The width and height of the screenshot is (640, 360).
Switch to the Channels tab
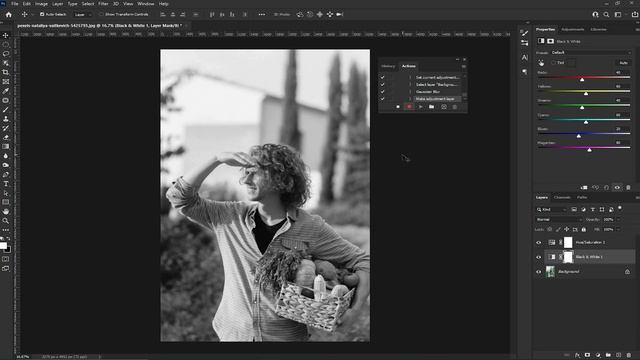coord(562,198)
